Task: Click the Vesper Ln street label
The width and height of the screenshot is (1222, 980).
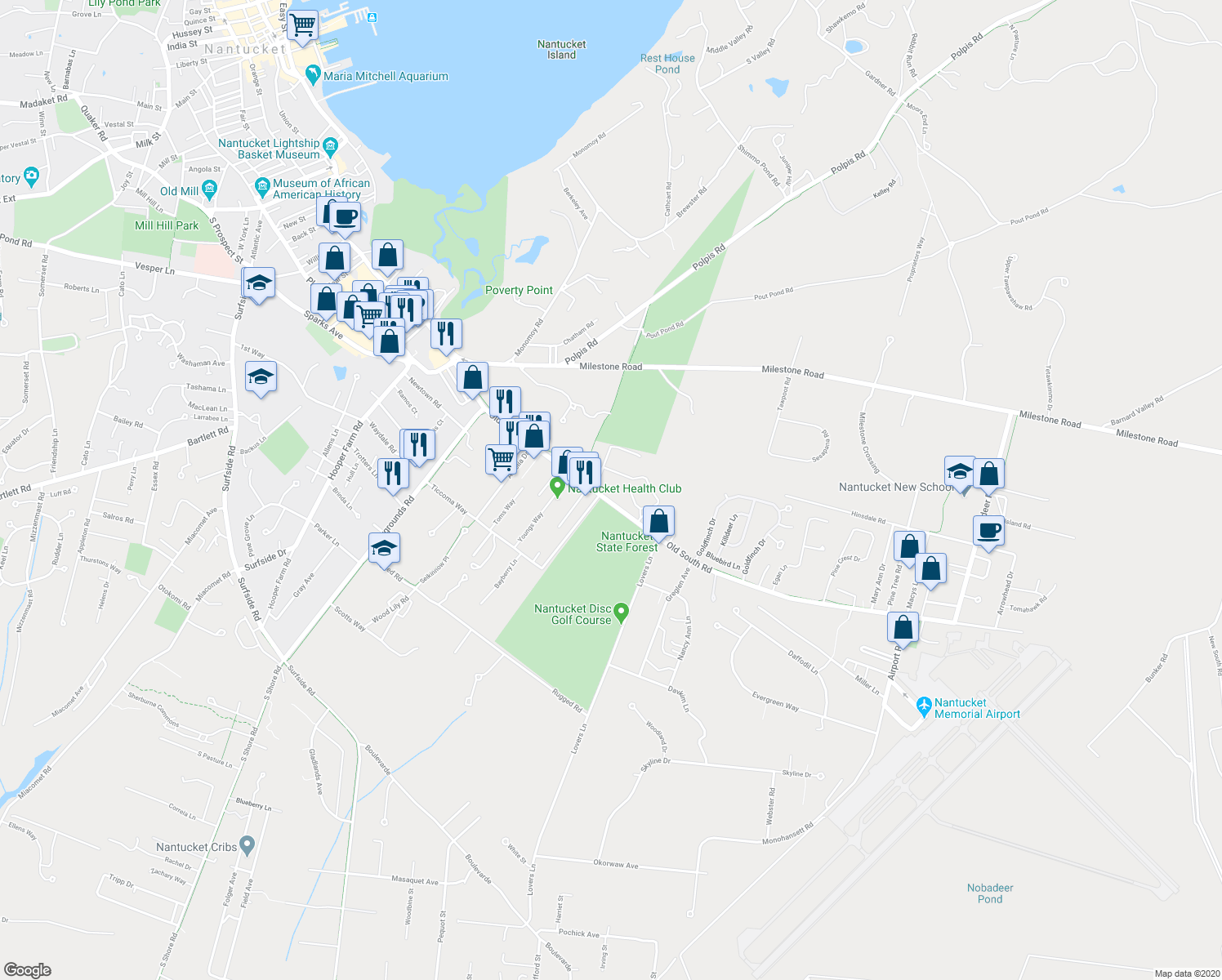Action: point(154,269)
